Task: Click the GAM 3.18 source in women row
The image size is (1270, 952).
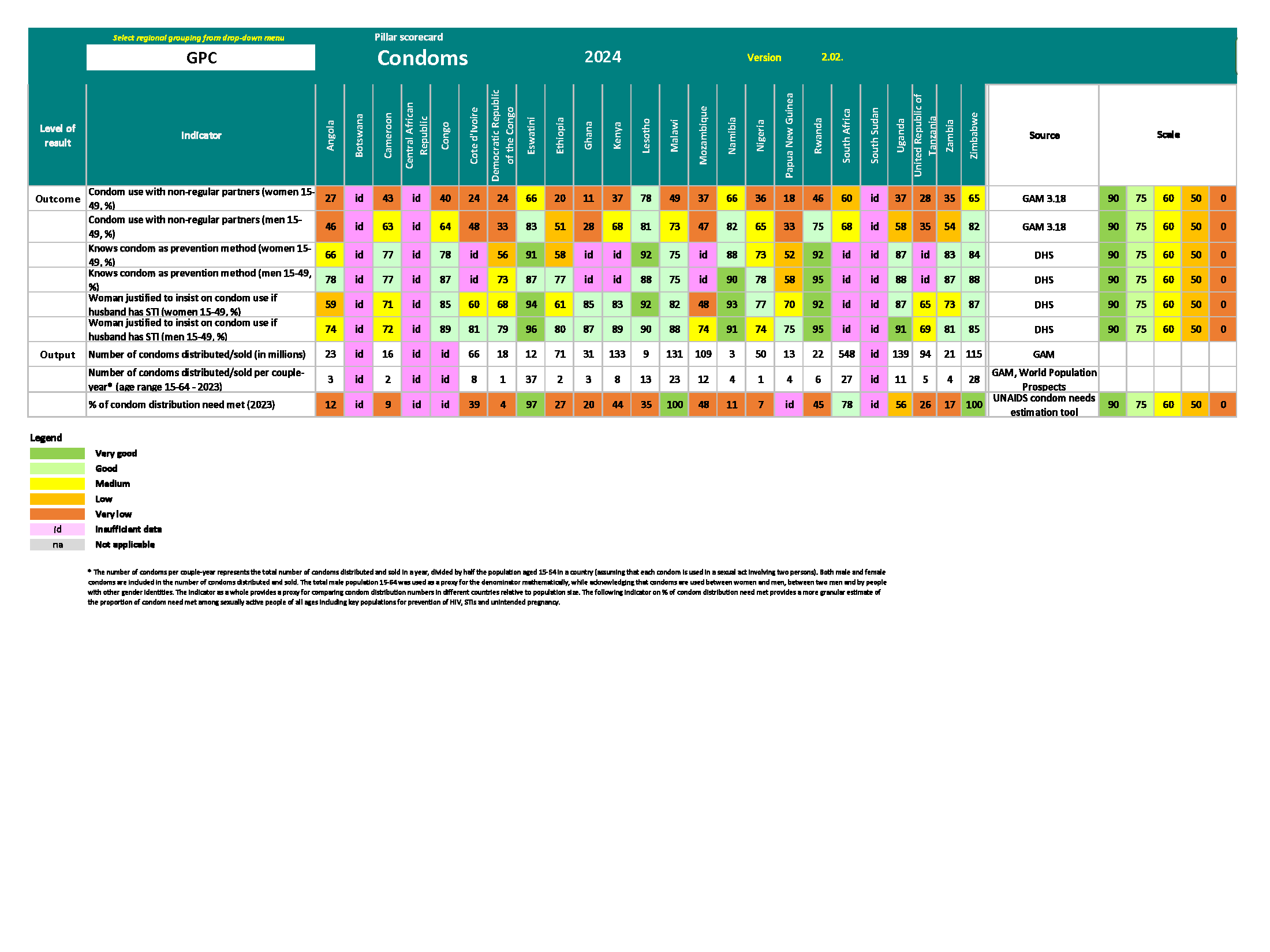Action: tap(1044, 198)
